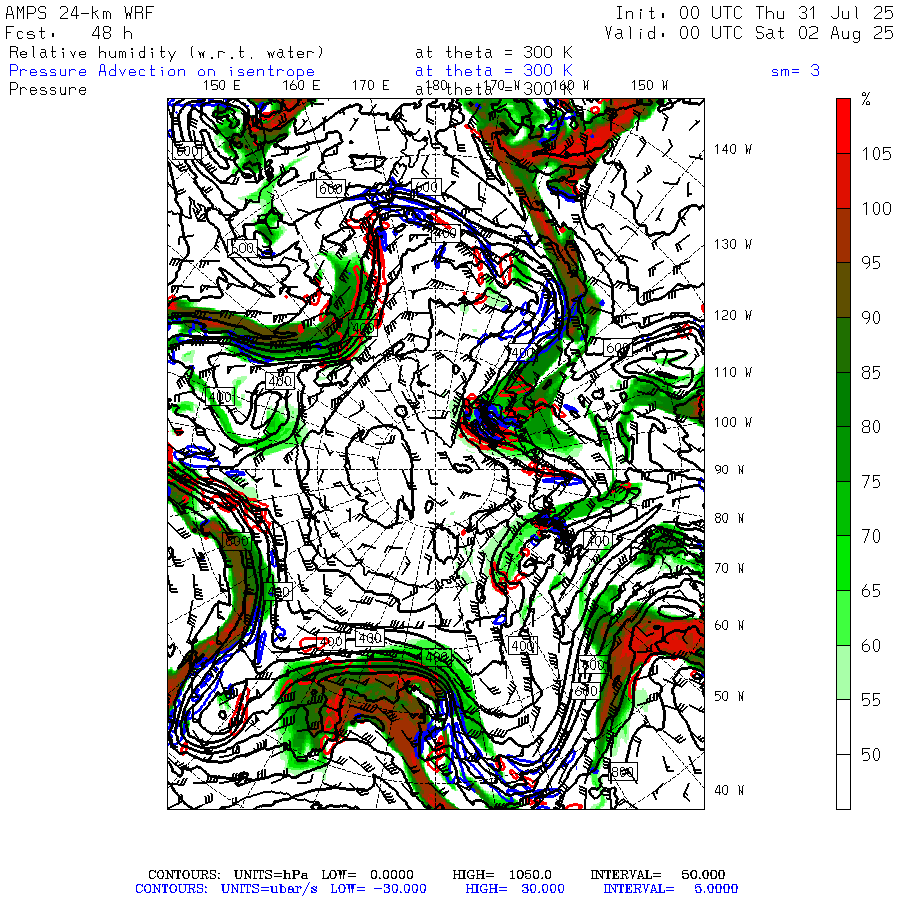
Task: Select the blue 'sm= 3' smoothing text
Action: (795, 71)
